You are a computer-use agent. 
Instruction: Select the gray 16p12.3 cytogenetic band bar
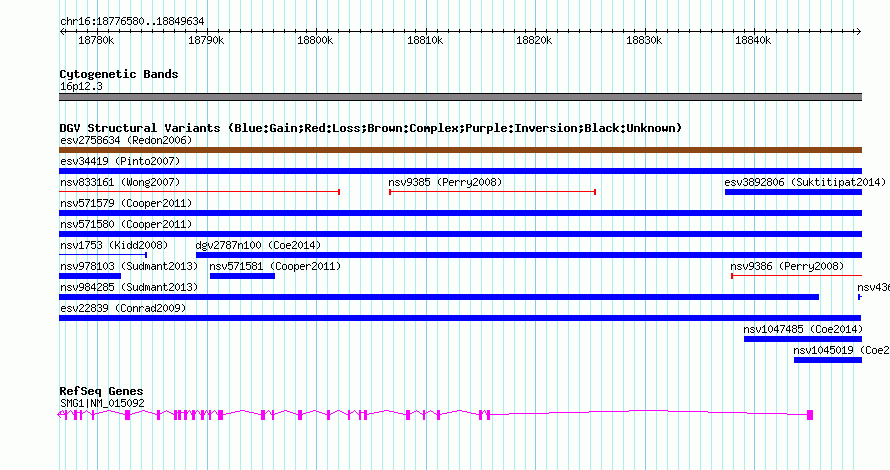coord(460,97)
